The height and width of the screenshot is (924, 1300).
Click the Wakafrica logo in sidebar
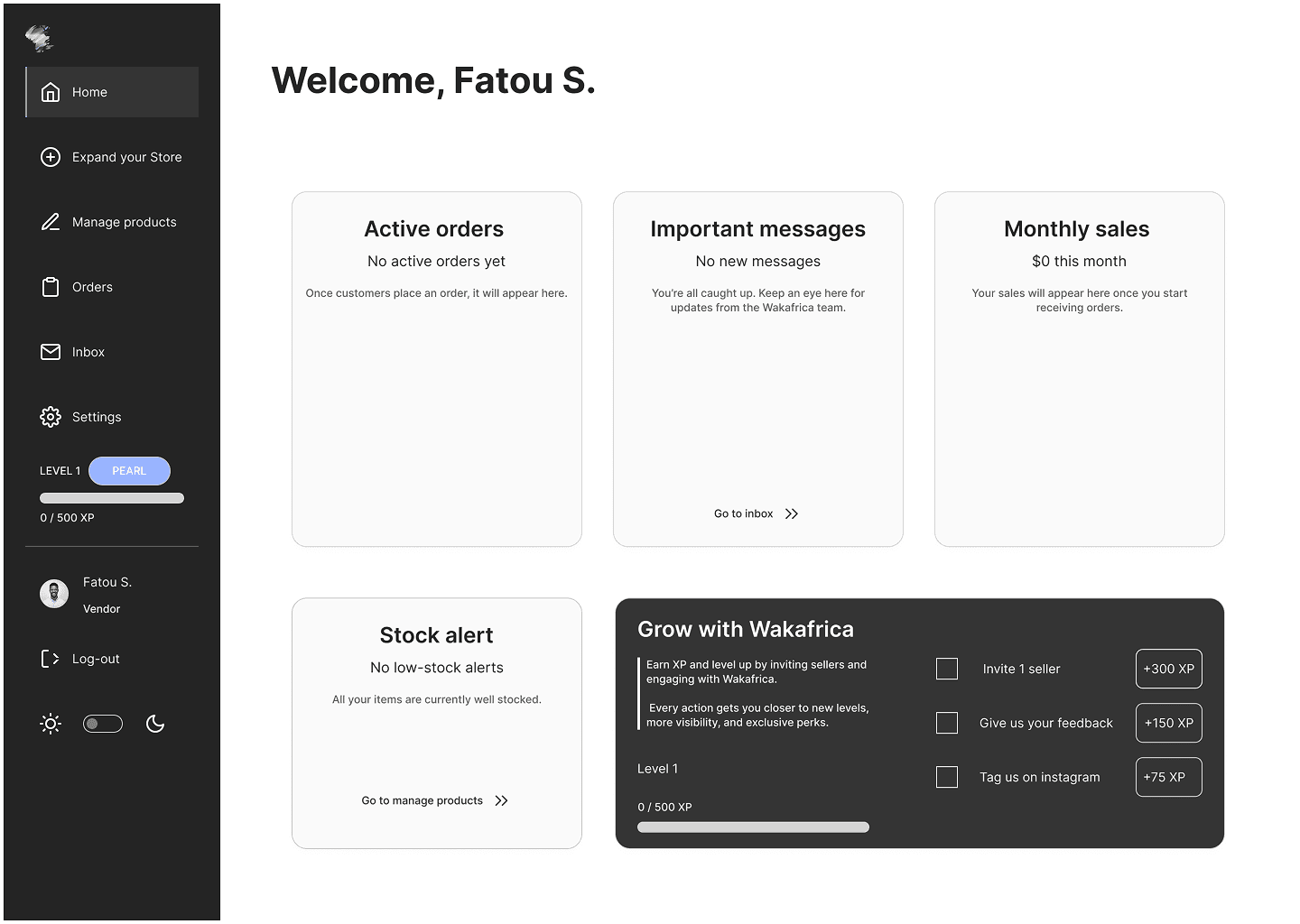pos(40,37)
